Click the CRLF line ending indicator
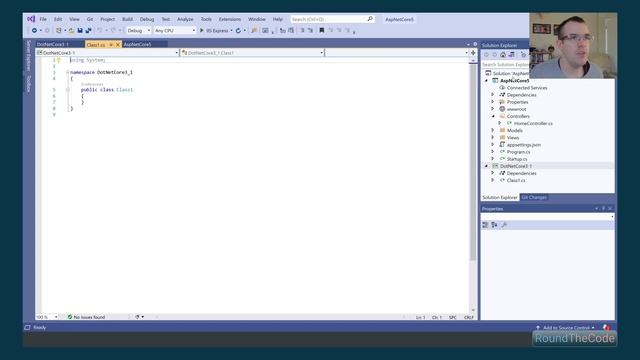The image size is (640, 360). coord(469,317)
